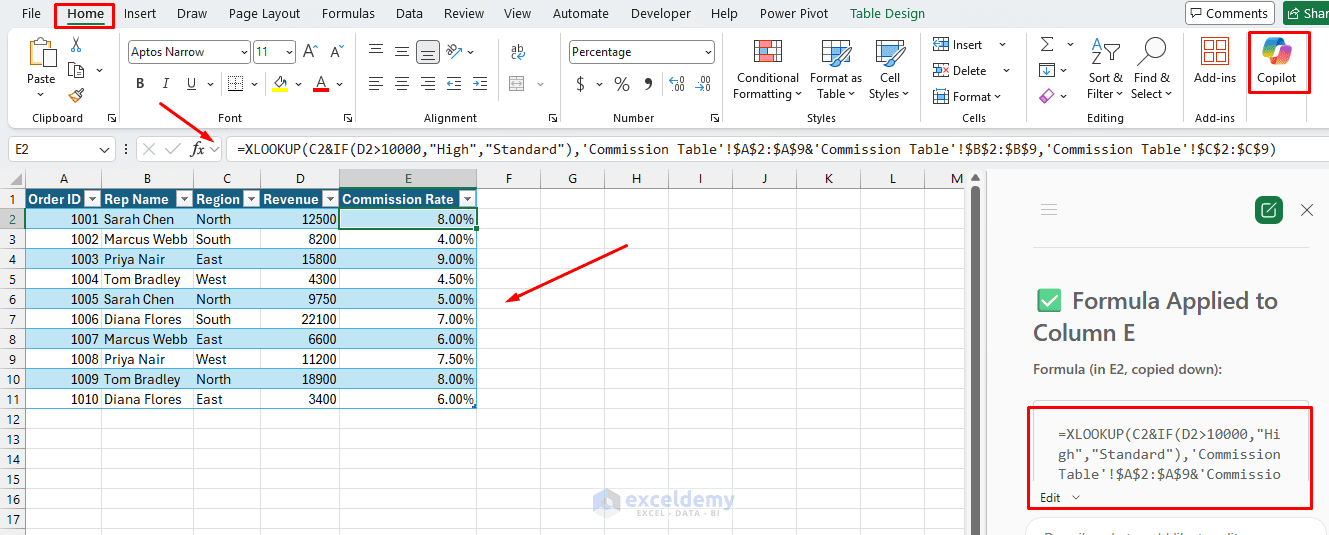
Task: Open Sort & Filter menu
Action: (x=1105, y=70)
